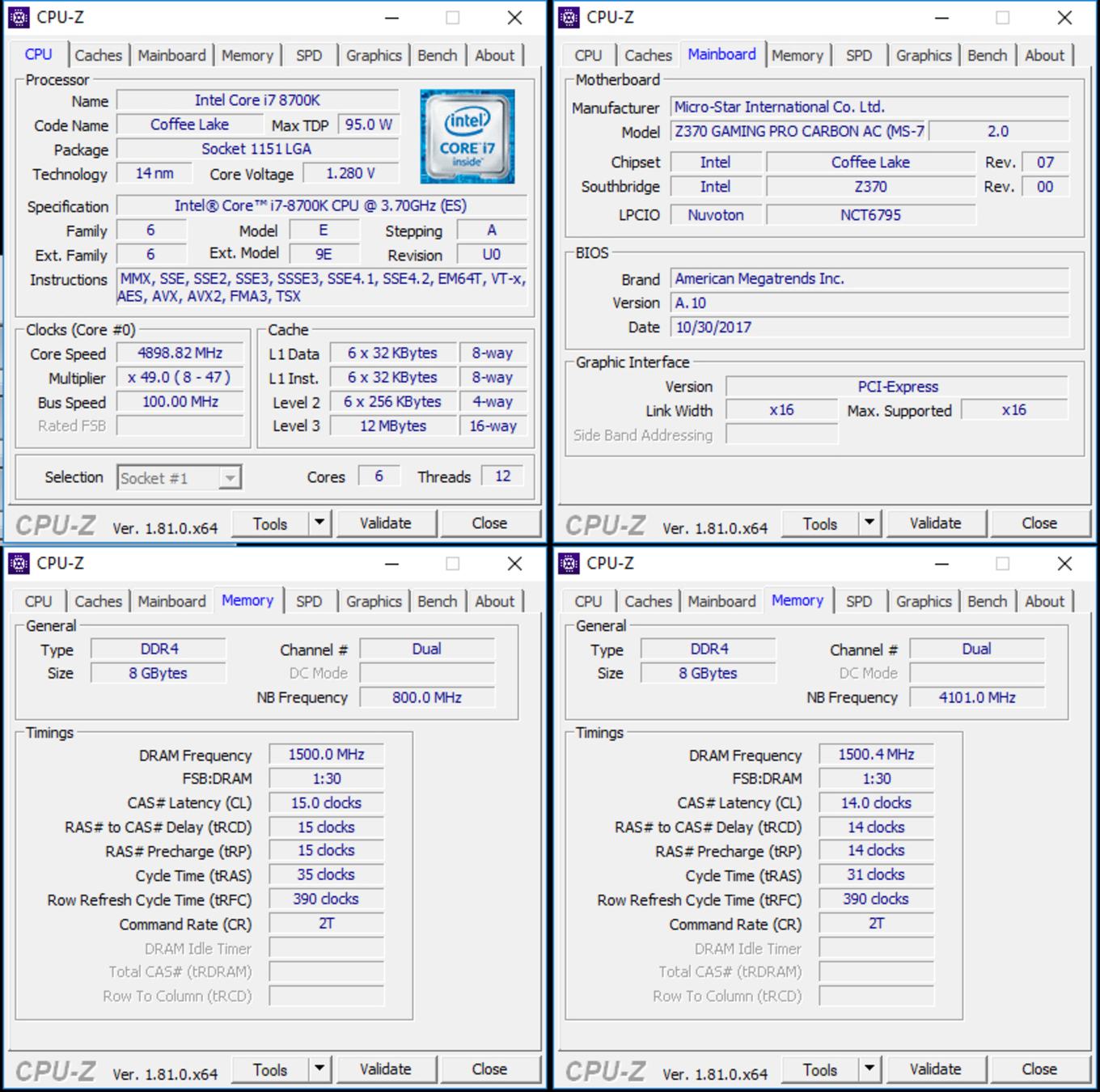Select Graphics tab in the CPU window
The width and height of the screenshot is (1100, 1092).
point(374,55)
